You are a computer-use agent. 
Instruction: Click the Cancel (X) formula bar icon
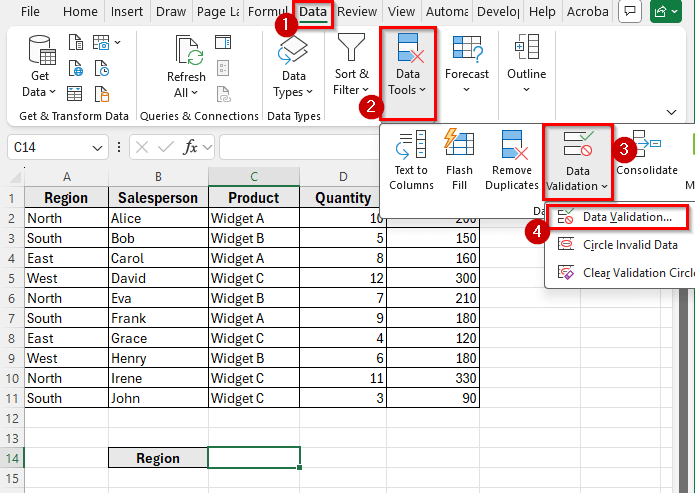pos(142,147)
